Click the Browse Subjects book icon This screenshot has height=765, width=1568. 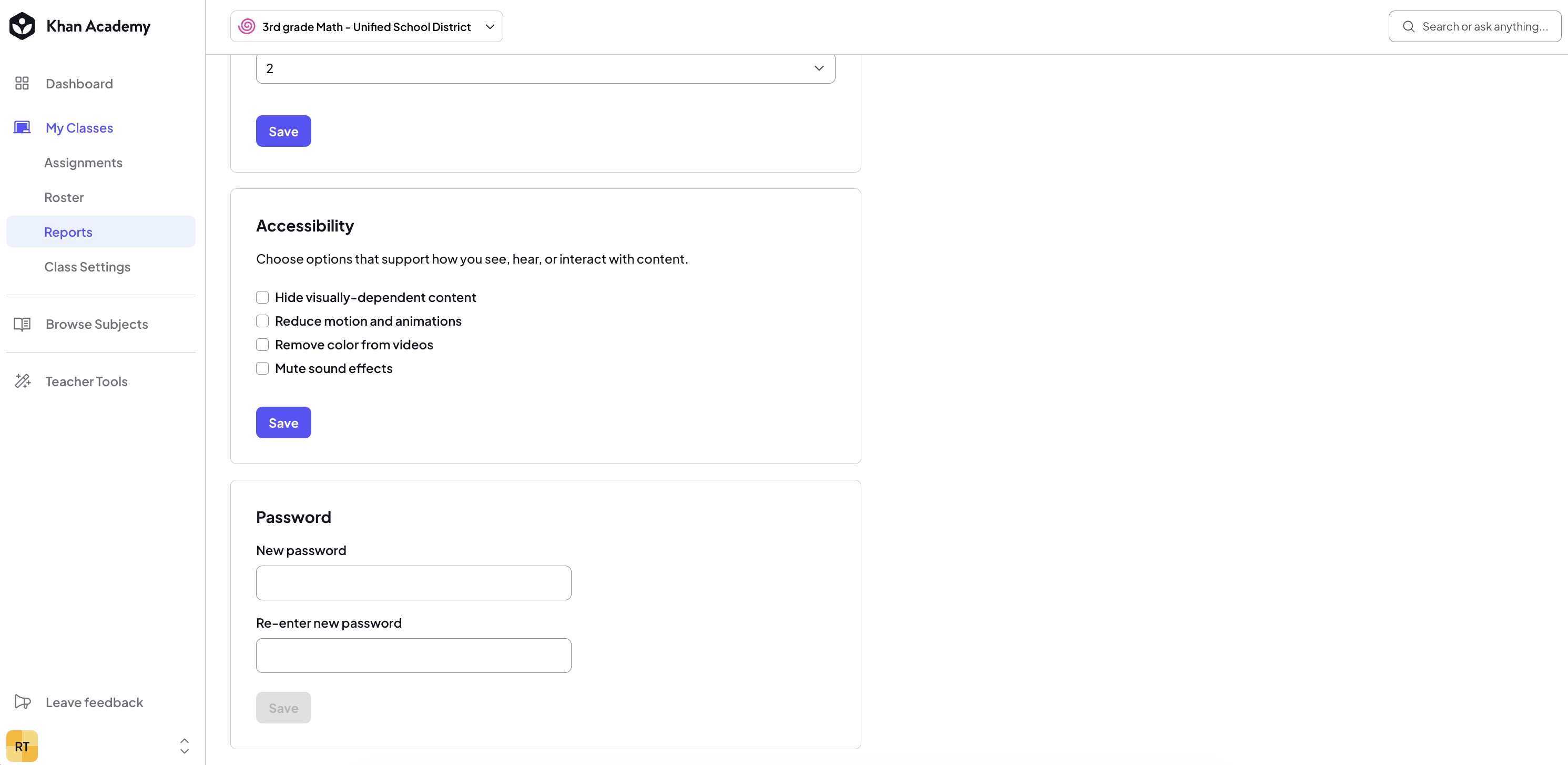click(x=22, y=324)
